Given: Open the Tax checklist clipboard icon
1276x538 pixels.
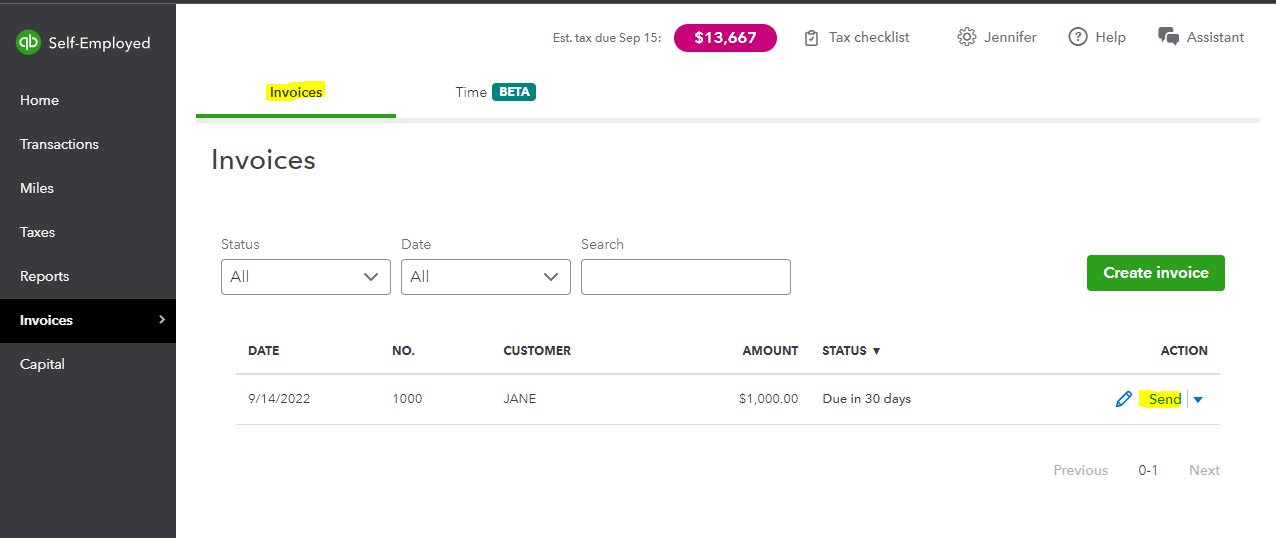Looking at the screenshot, I should pyautogui.click(x=812, y=38).
